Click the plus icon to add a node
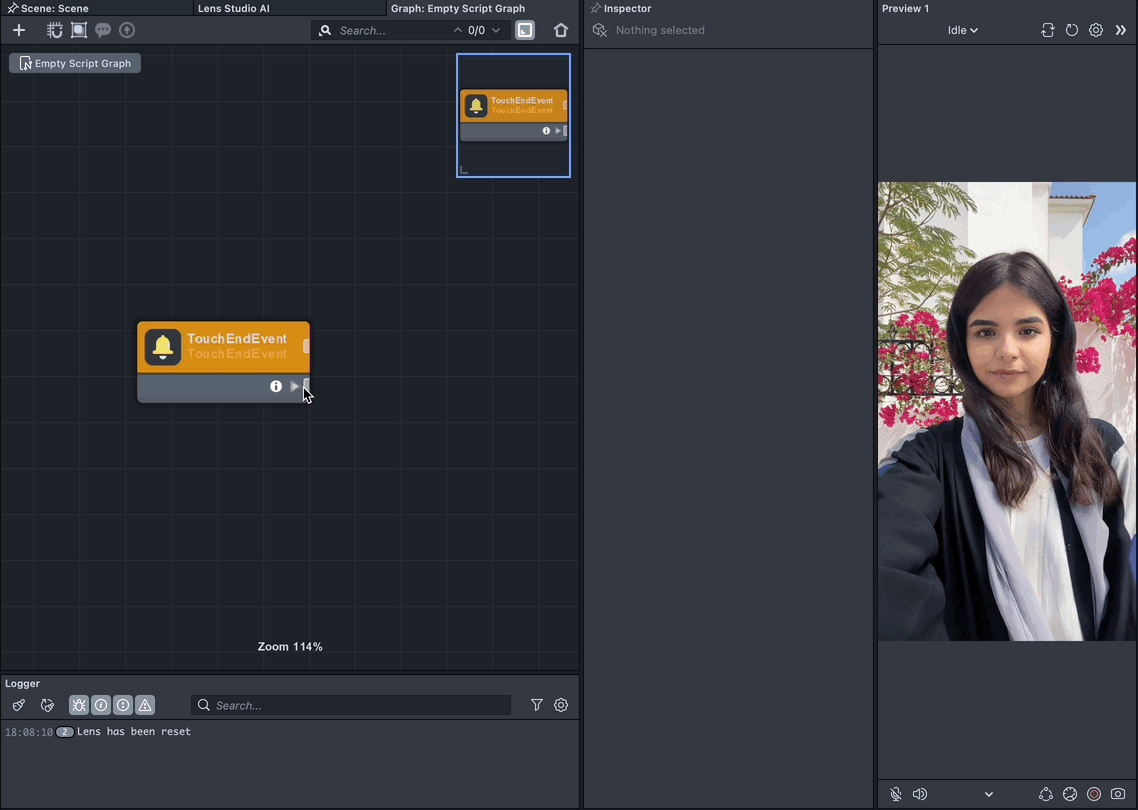Viewport: 1138px width, 810px height. click(x=19, y=30)
